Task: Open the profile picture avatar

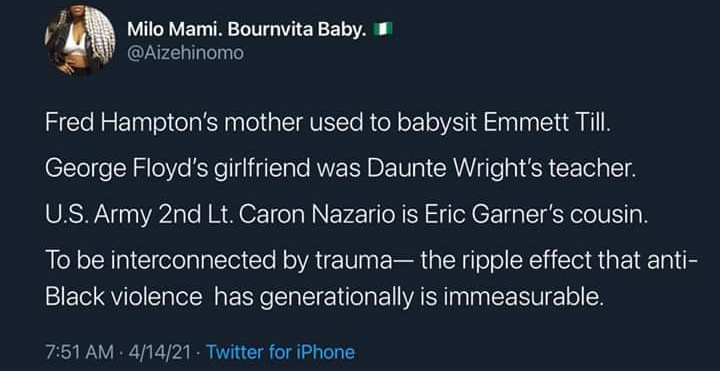Action: (80, 41)
